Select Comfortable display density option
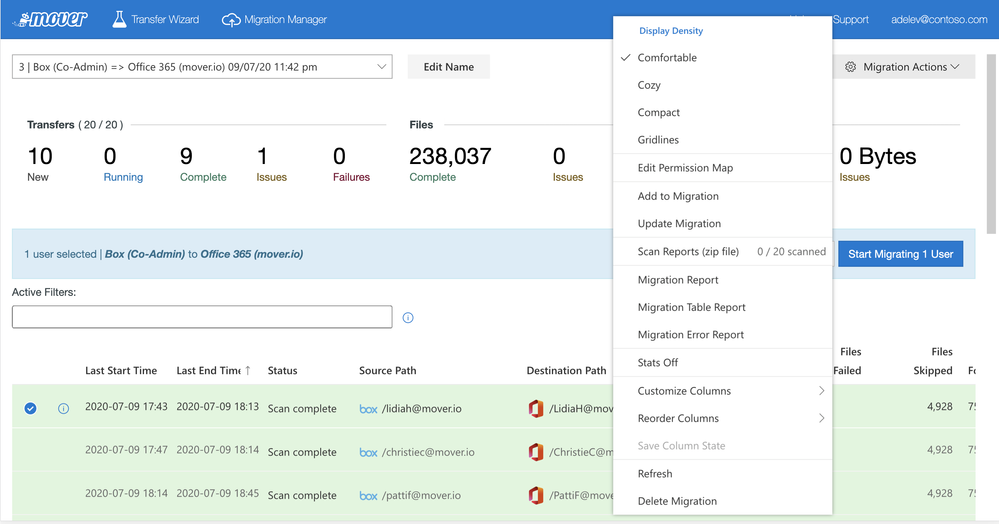999x524 pixels. (667, 58)
